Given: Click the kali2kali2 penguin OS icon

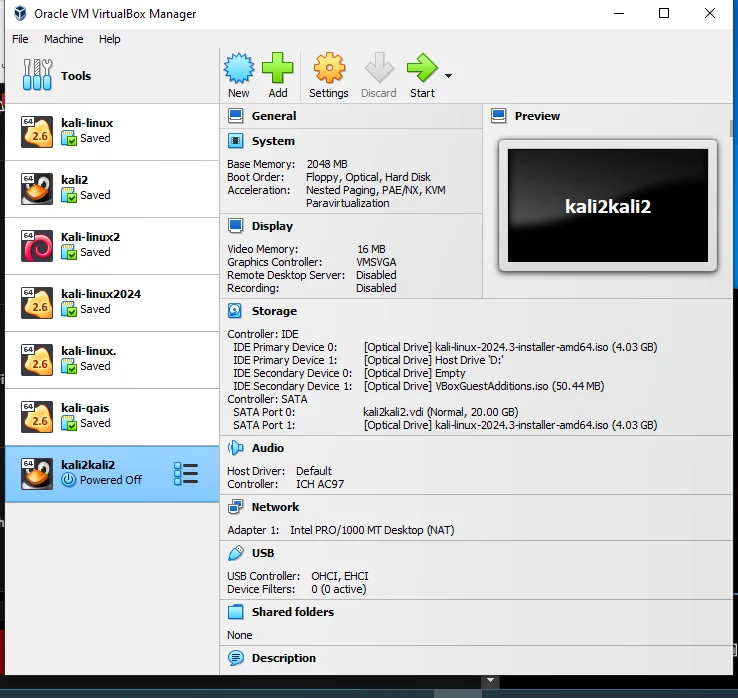Looking at the screenshot, I should click(37, 473).
